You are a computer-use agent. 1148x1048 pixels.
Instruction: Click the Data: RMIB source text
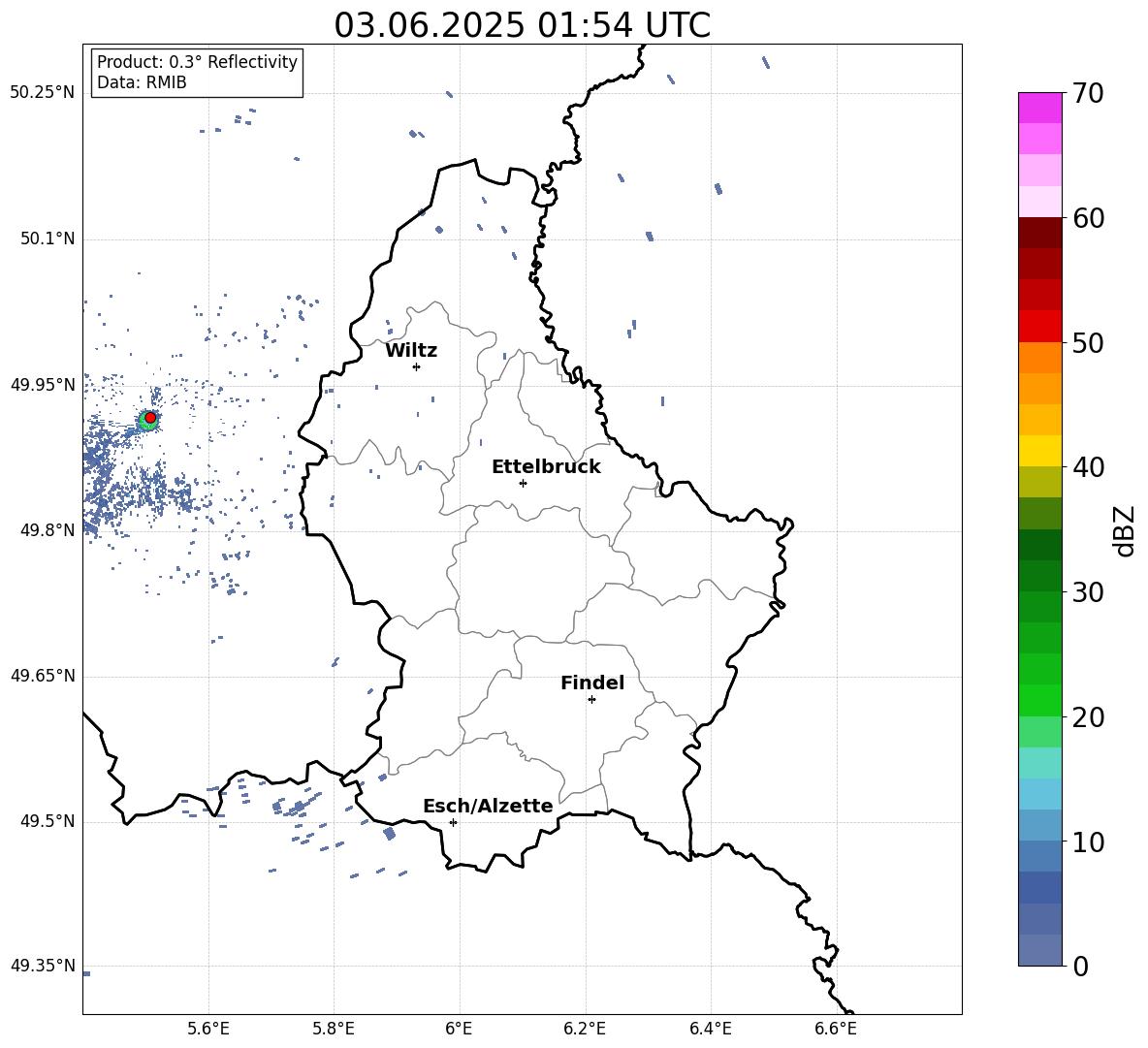[142, 82]
